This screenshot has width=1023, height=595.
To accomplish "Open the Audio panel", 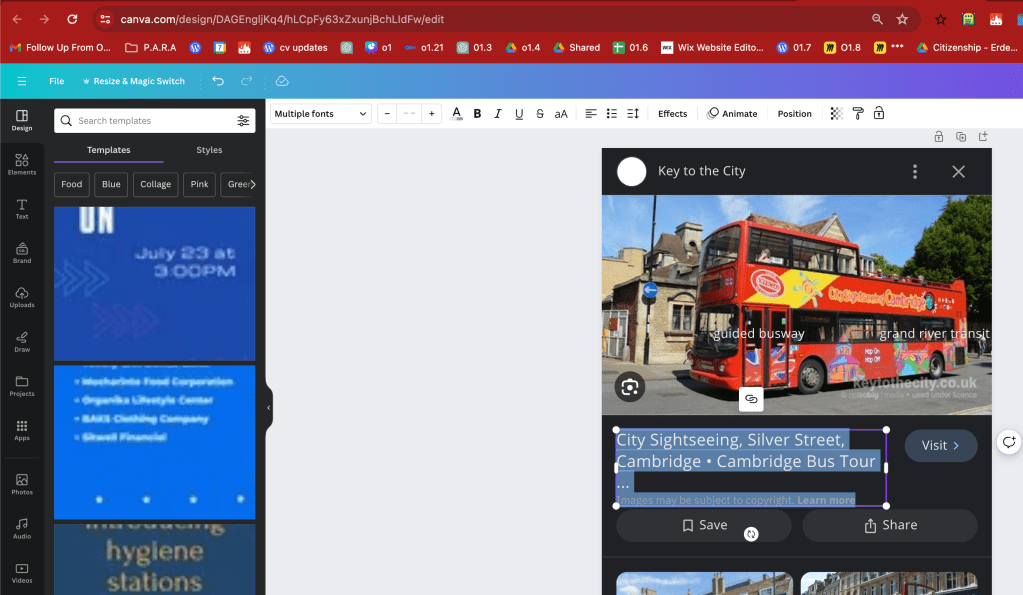I will pyautogui.click(x=22, y=528).
